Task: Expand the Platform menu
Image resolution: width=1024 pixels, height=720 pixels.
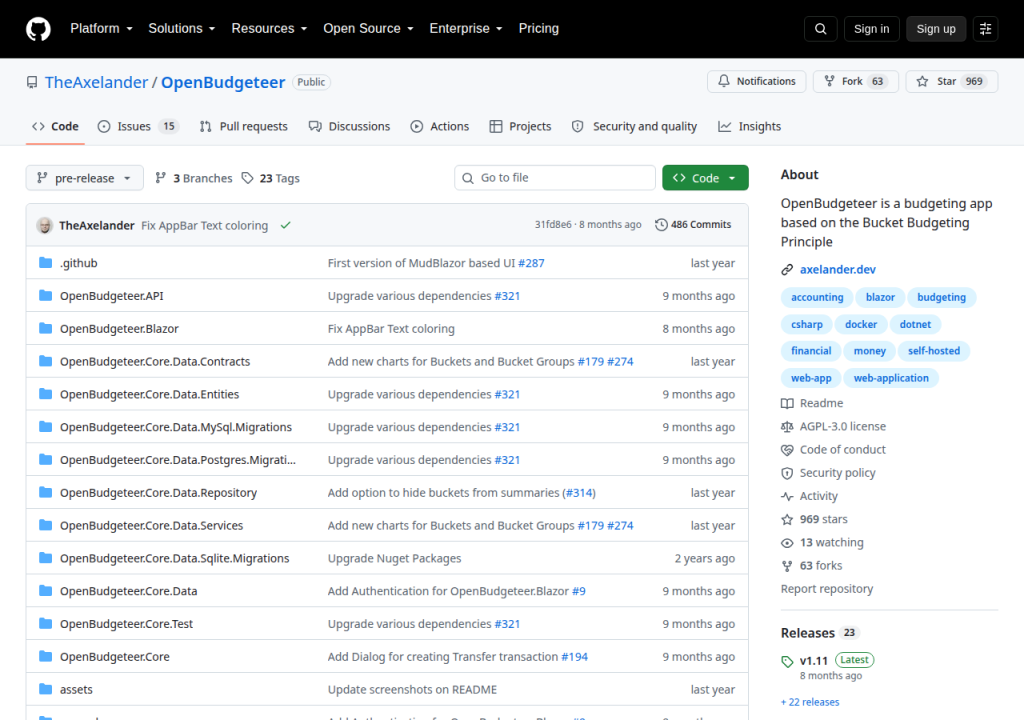Action: [x=101, y=29]
